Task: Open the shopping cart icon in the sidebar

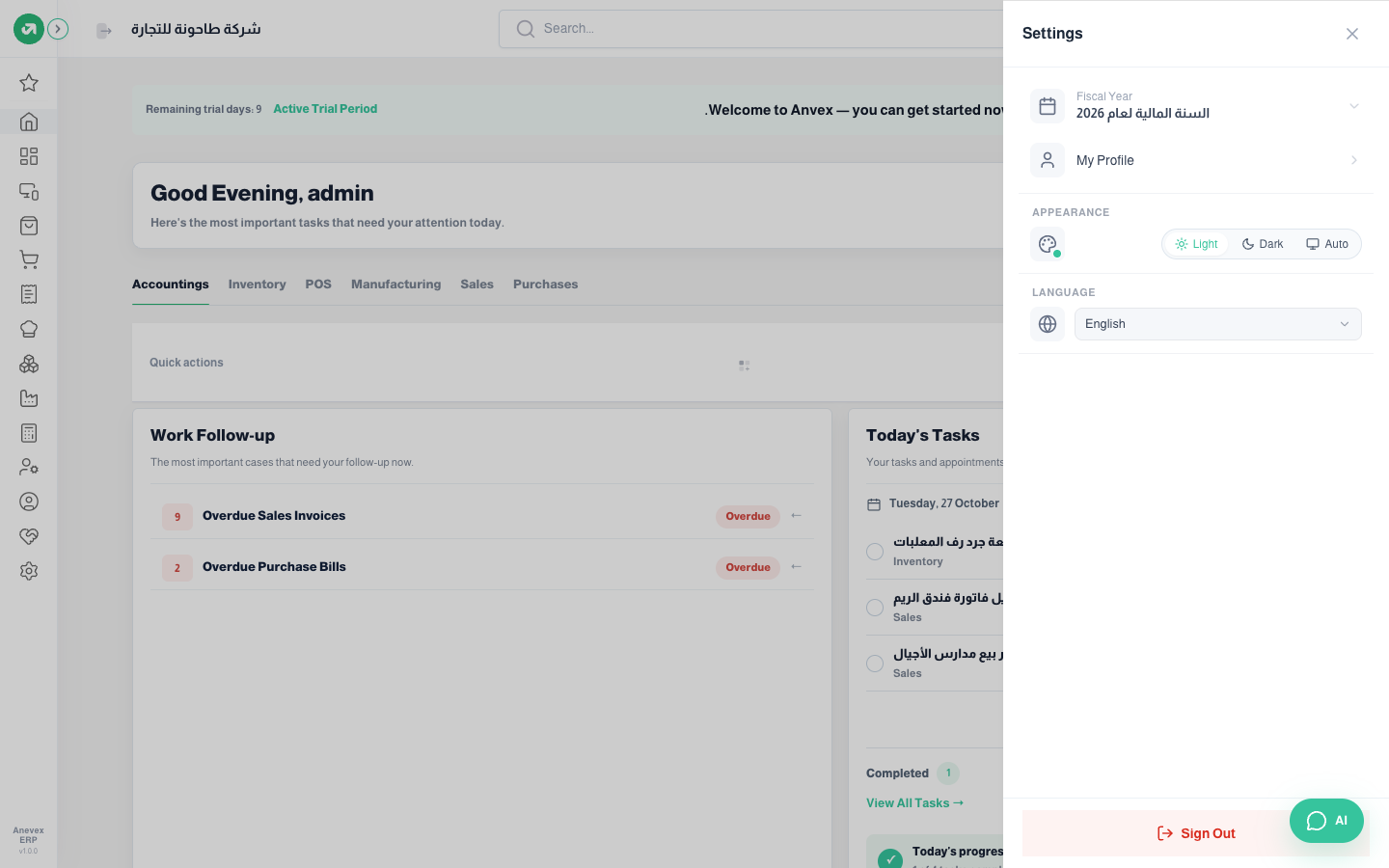Action: click(29, 259)
